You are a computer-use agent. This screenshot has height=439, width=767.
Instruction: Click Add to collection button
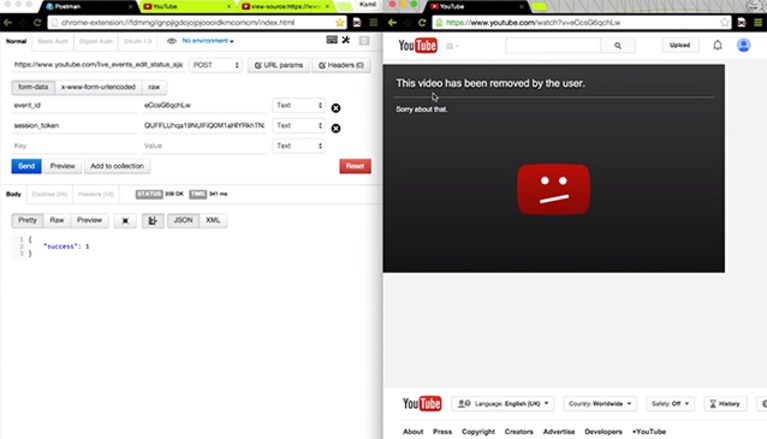(117, 166)
